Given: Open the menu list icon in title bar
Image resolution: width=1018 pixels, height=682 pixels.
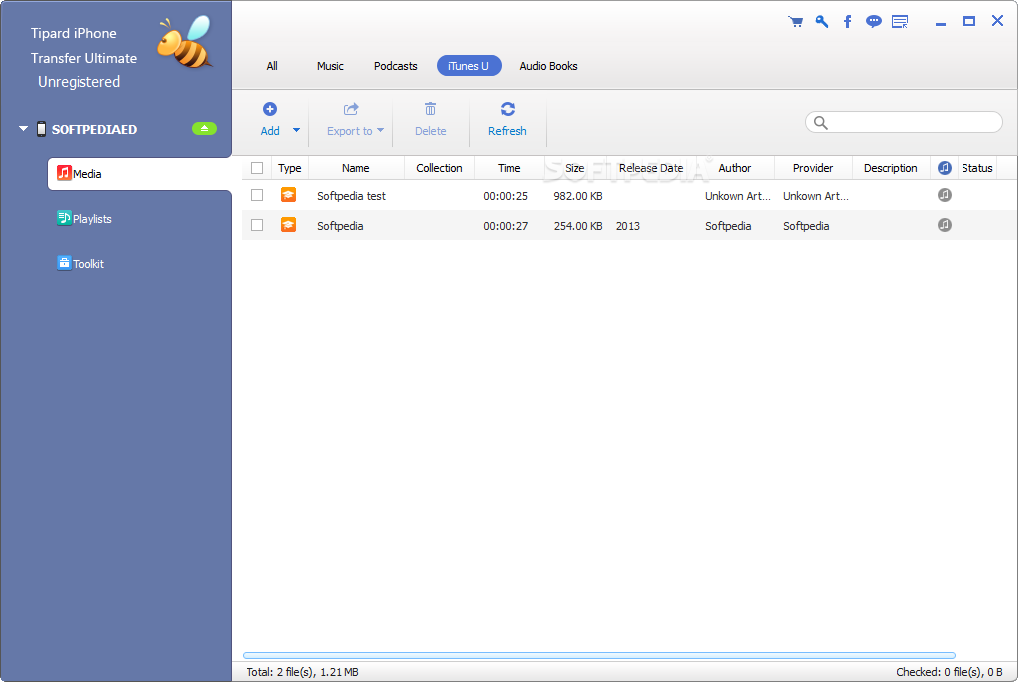Looking at the screenshot, I should point(900,22).
